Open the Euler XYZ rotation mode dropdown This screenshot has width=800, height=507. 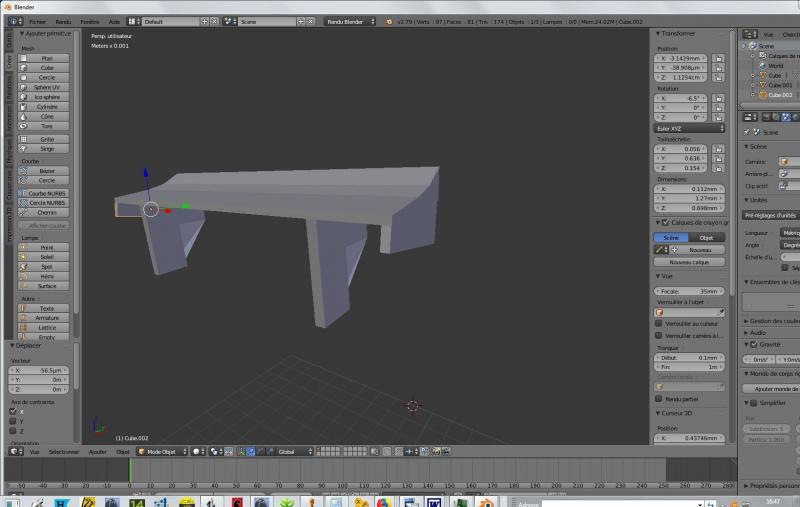tap(690, 128)
